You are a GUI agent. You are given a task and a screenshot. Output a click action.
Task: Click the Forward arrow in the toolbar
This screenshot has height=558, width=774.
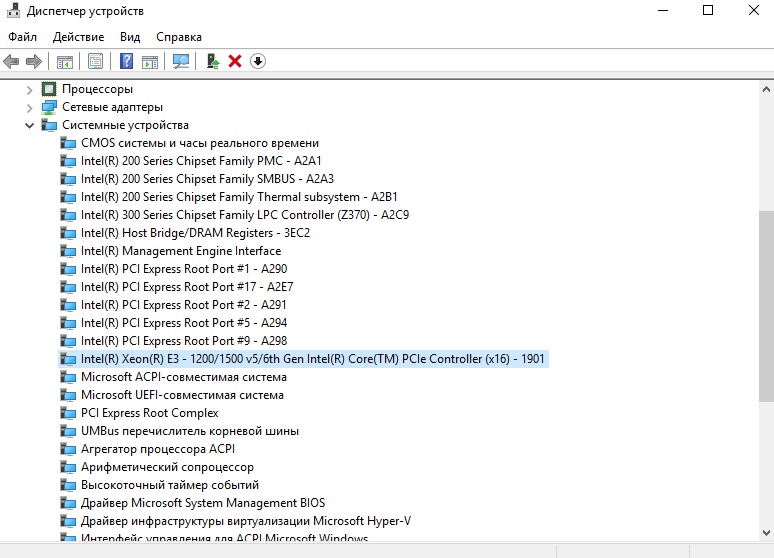coord(34,61)
